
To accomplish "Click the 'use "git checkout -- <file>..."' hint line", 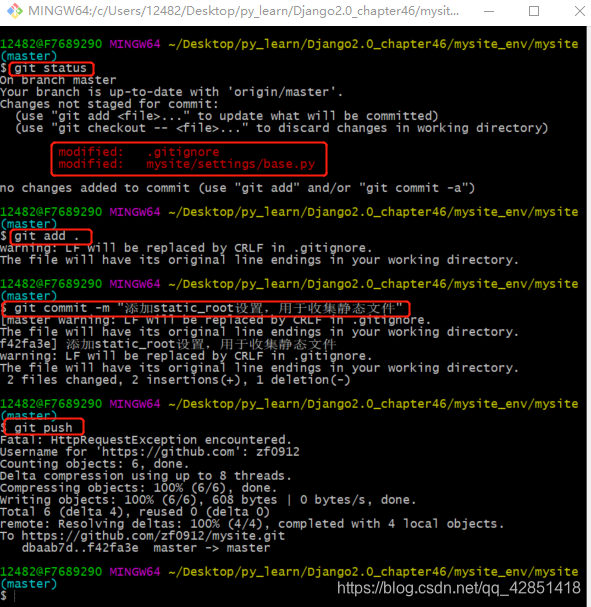I will [x=281, y=128].
